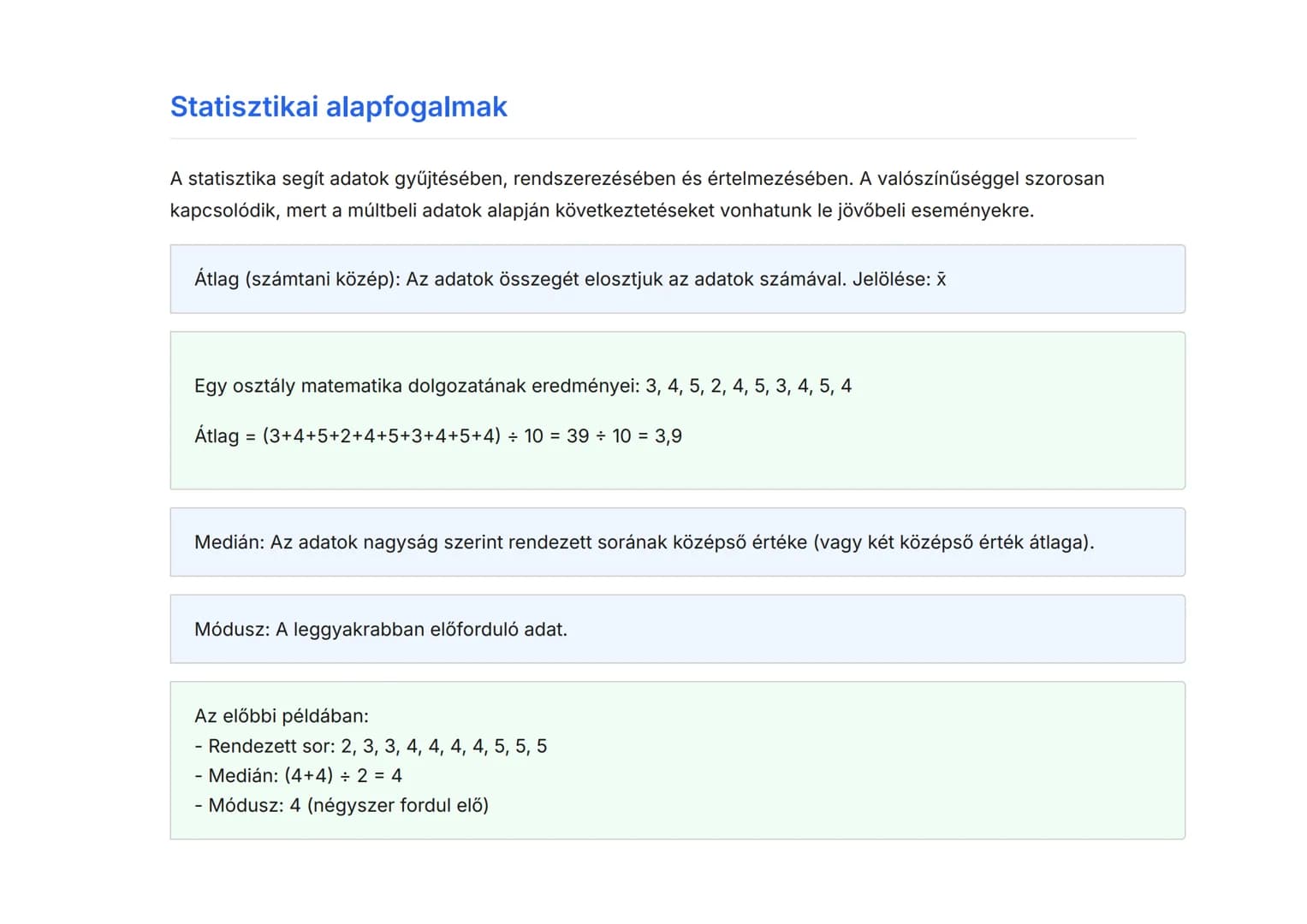Click the parenthetical "(vagy két középső érték átlaga)"
This screenshot has height=924, width=1307.
[x=954, y=542]
